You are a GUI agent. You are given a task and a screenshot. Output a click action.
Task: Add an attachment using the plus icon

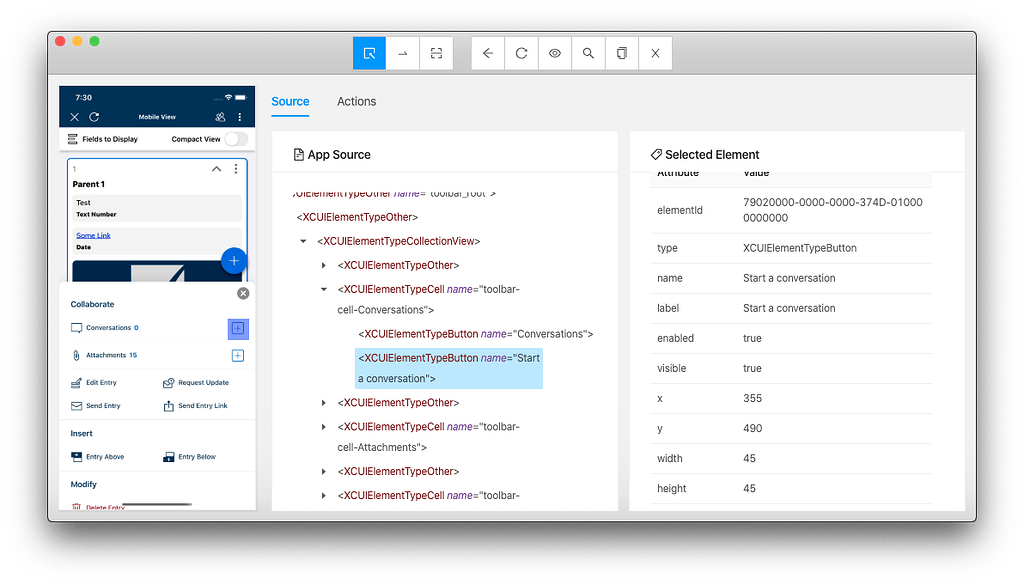[237, 354]
